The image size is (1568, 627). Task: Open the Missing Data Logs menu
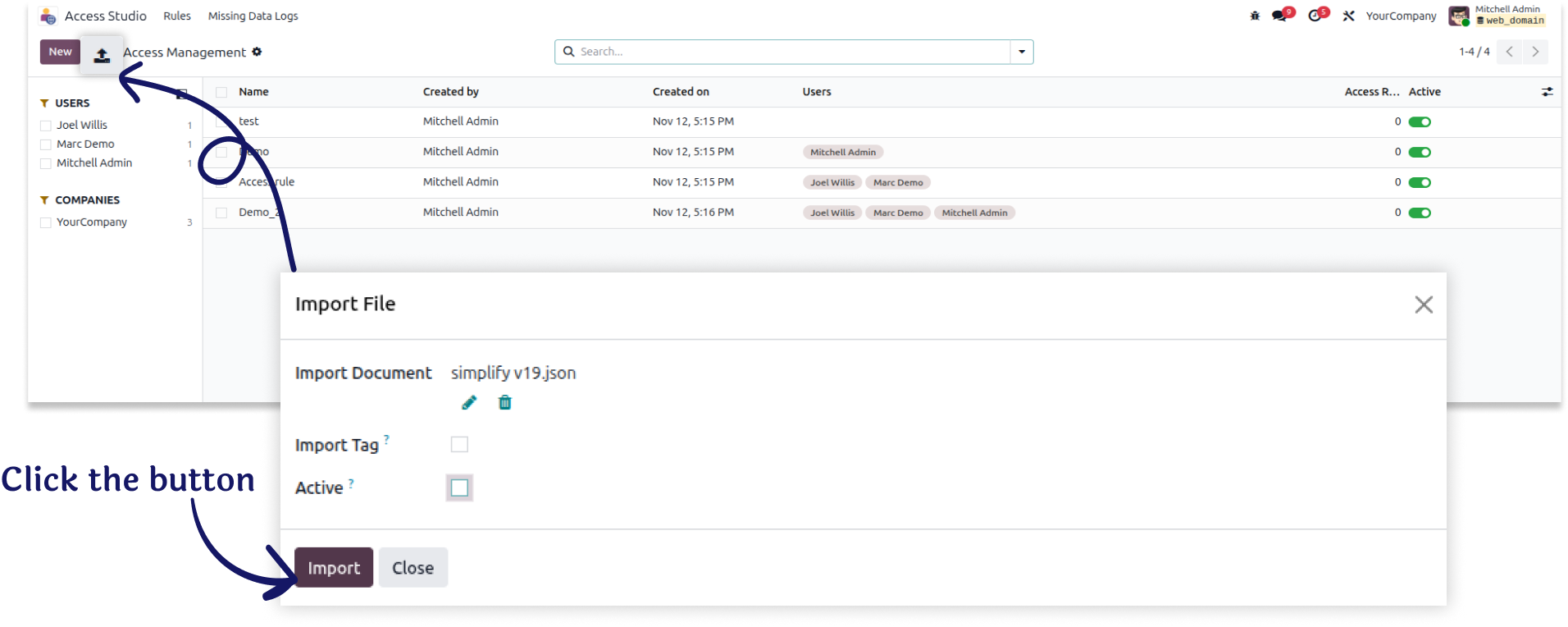click(253, 16)
